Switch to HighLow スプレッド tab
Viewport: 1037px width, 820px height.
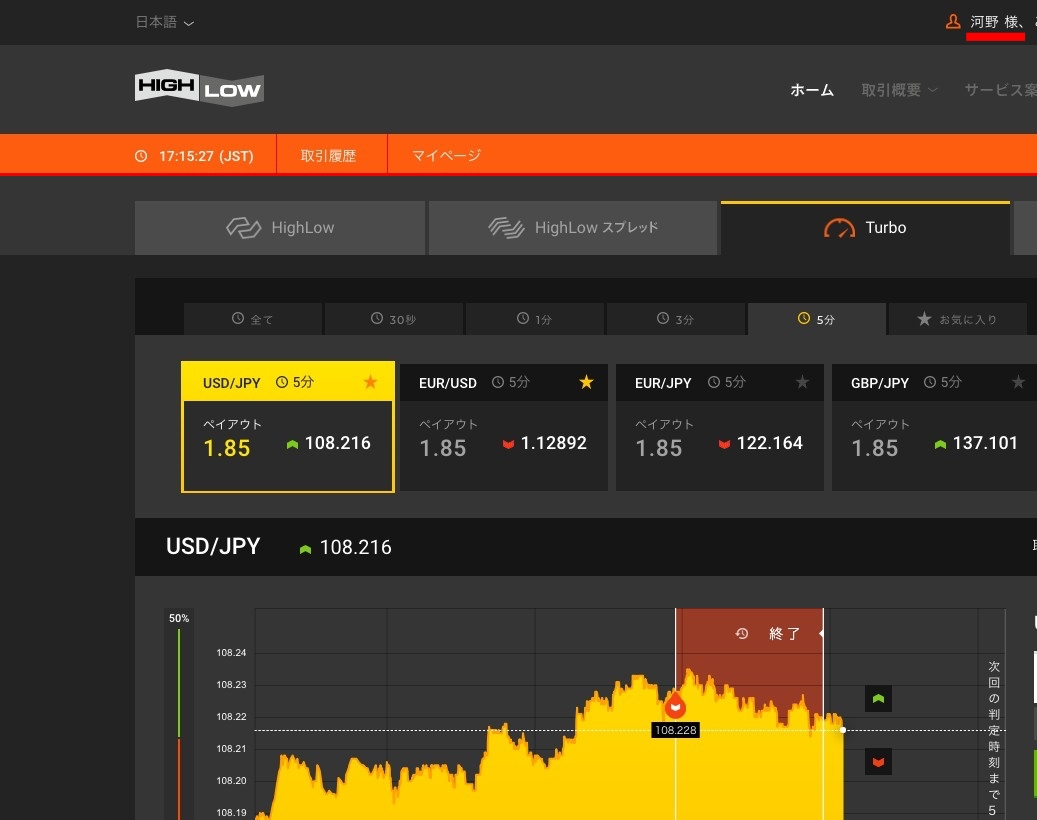click(573, 228)
